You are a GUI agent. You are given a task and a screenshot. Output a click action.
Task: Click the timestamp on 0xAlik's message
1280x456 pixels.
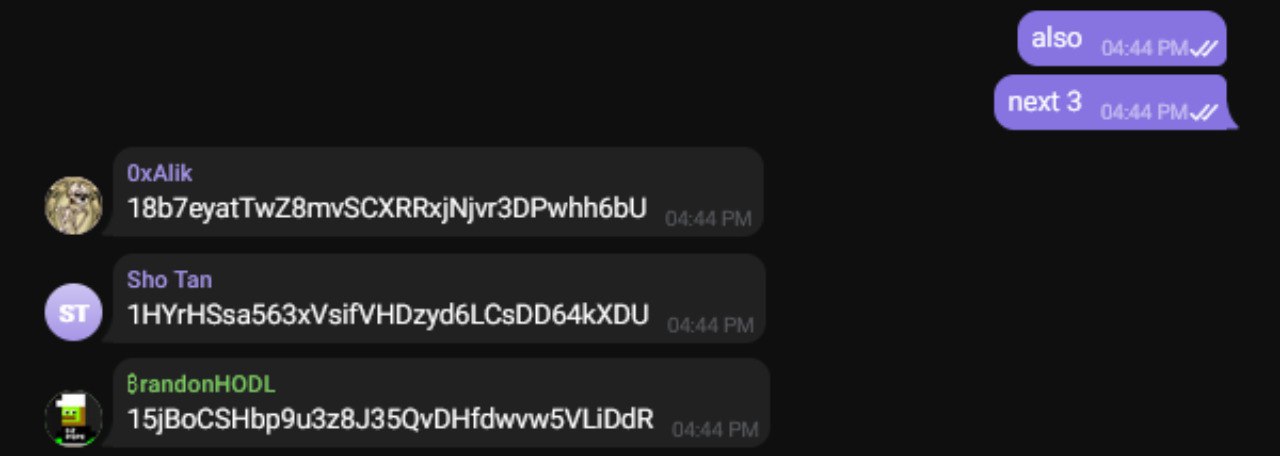tap(709, 219)
